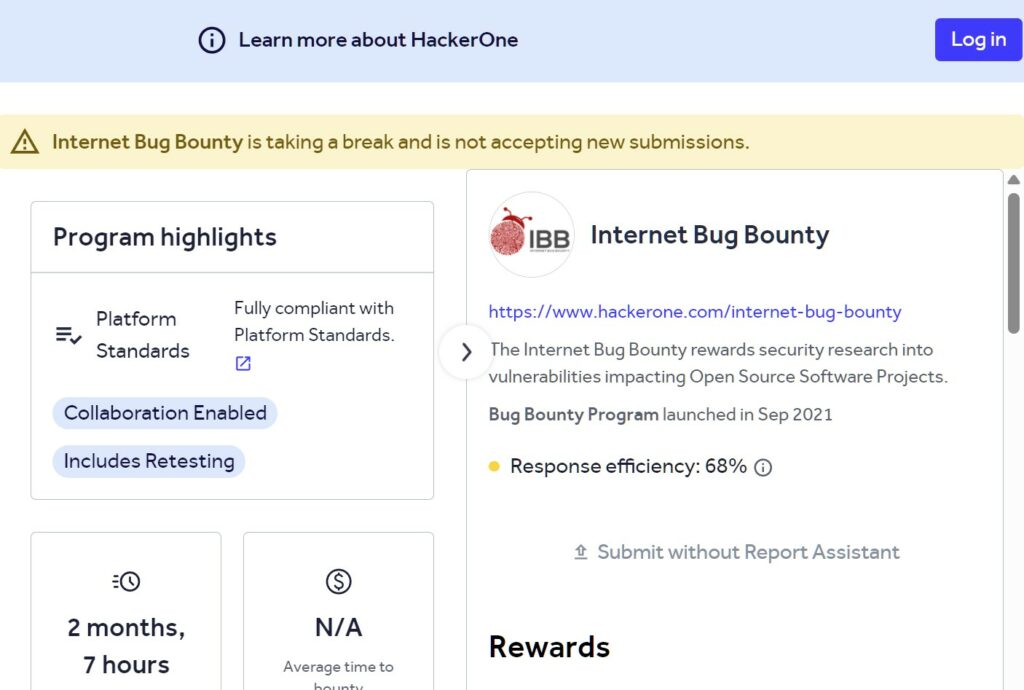Click the info icon beside Learn more
Viewport: 1024px width, 690px height.
212,40
